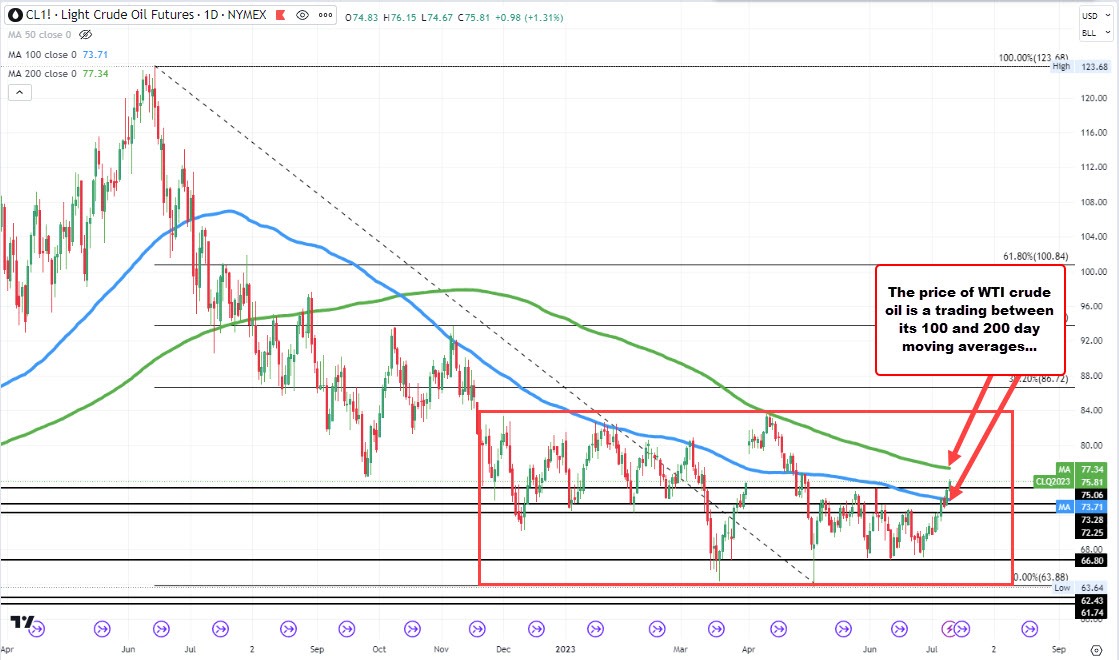The height and width of the screenshot is (660, 1119).
Task: Click the pink lightning-bolt event marker
Action: point(948,629)
